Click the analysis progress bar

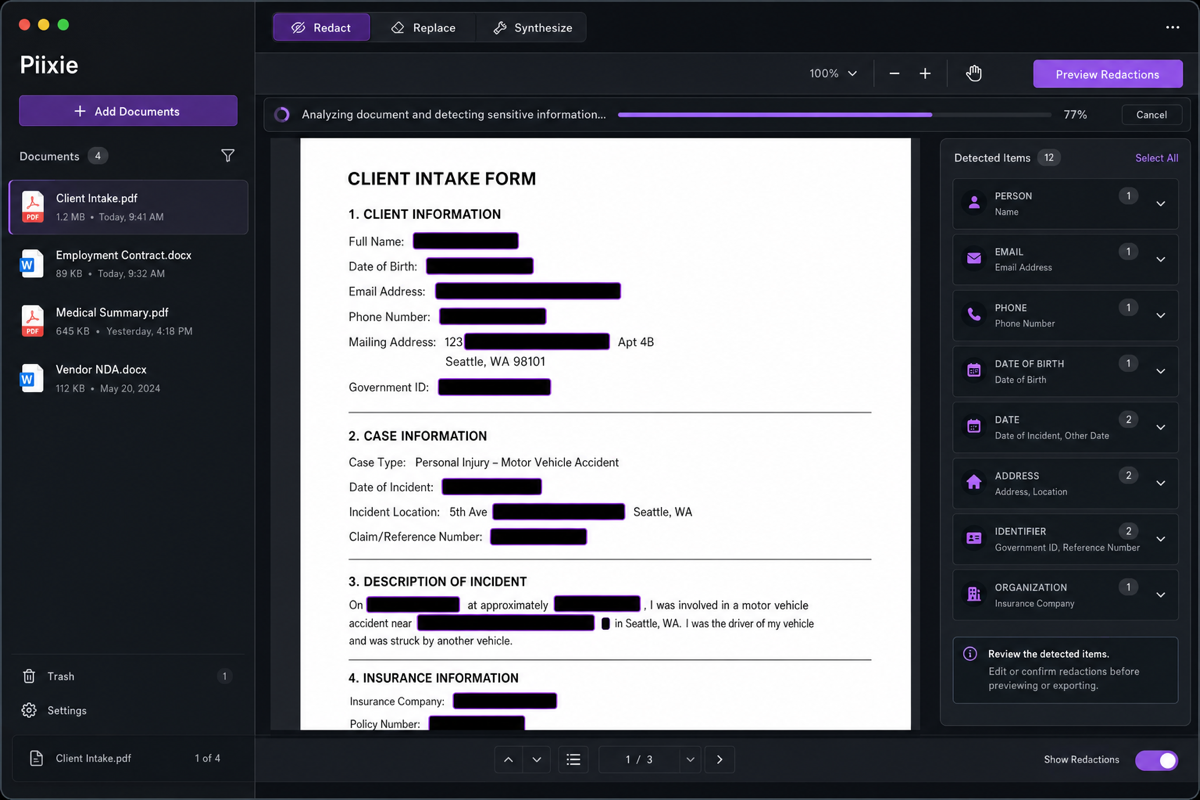(x=834, y=115)
